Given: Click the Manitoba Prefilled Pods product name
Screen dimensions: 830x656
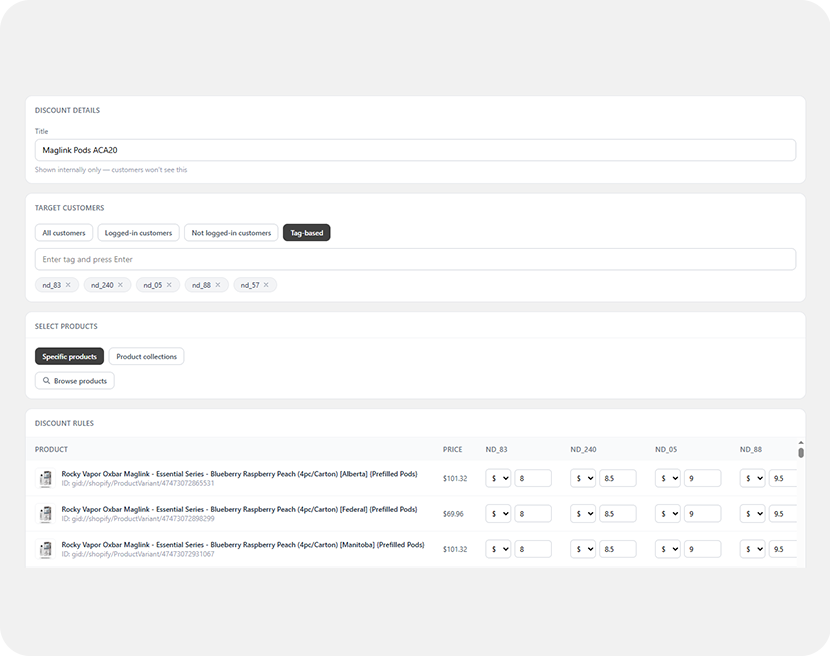Looking at the screenshot, I should tap(243, 545).
